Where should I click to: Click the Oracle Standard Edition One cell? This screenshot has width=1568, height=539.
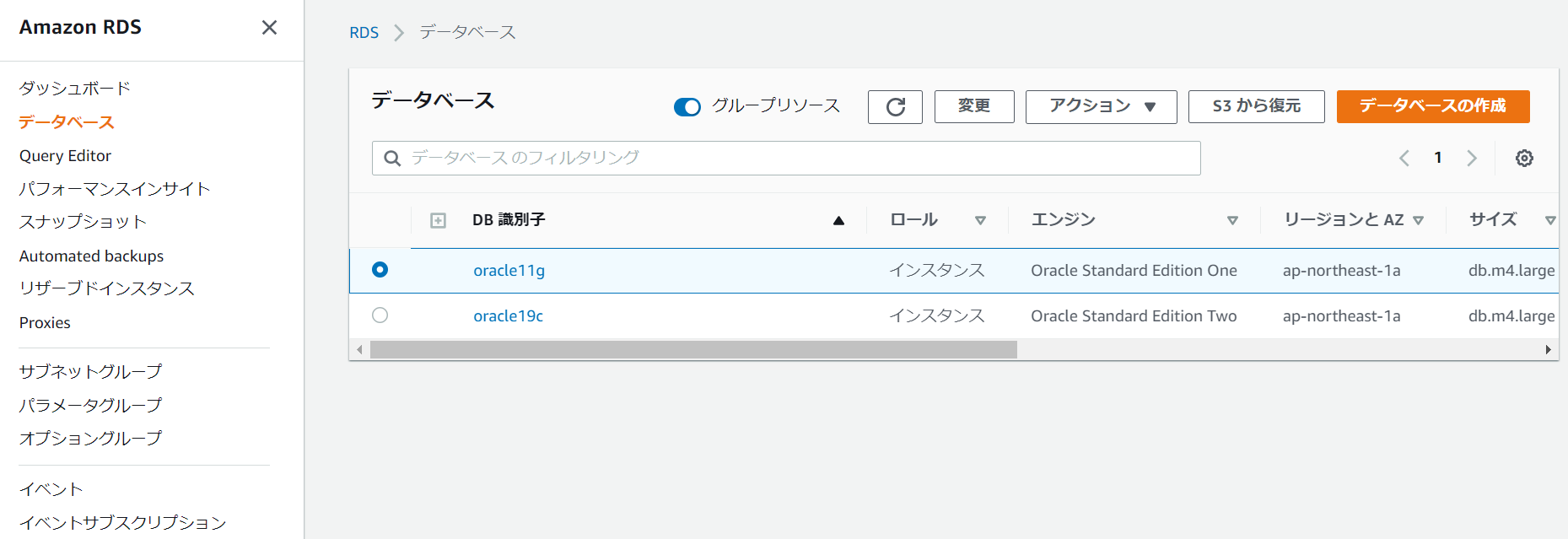coord(1134,271)
